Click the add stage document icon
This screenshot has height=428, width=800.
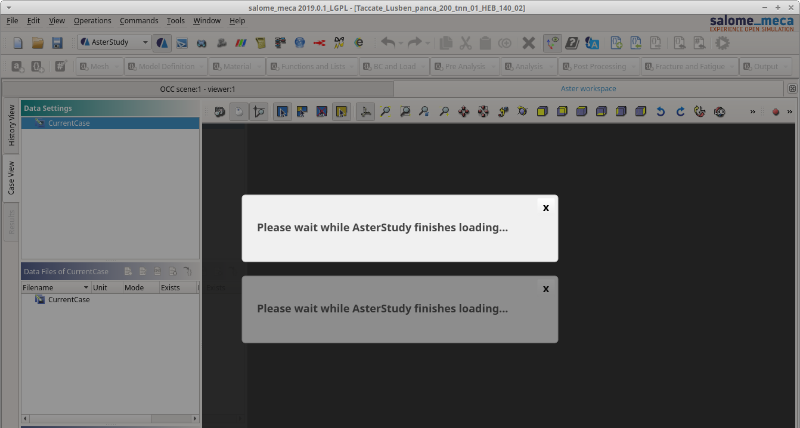point(616,43)
